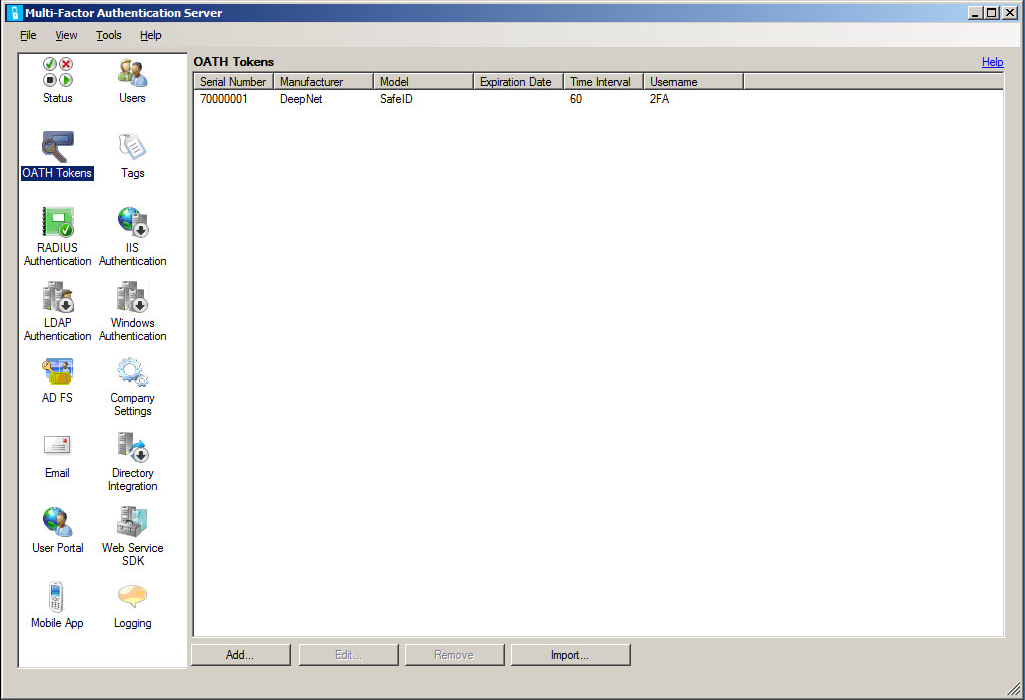The width and height of the screenshot is (1025, 700).
Task: Click the DeepNet manufacturer cell
Action: click(x=301, y=99)
